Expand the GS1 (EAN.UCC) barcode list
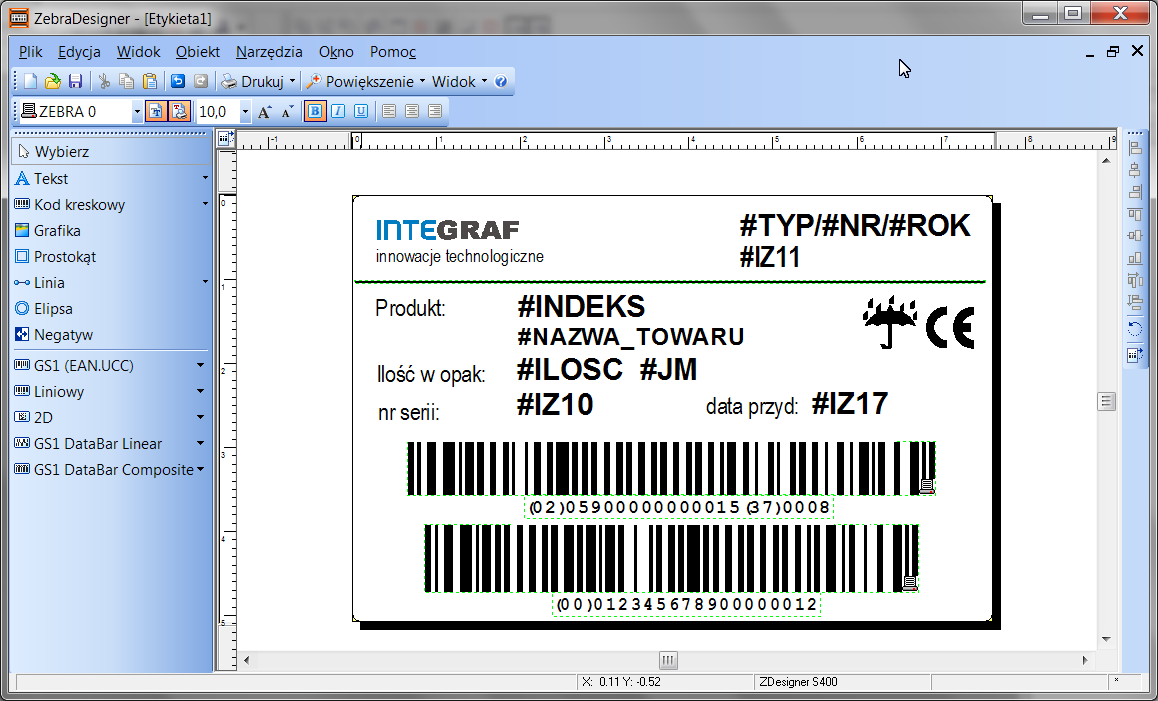 point(200,366)
